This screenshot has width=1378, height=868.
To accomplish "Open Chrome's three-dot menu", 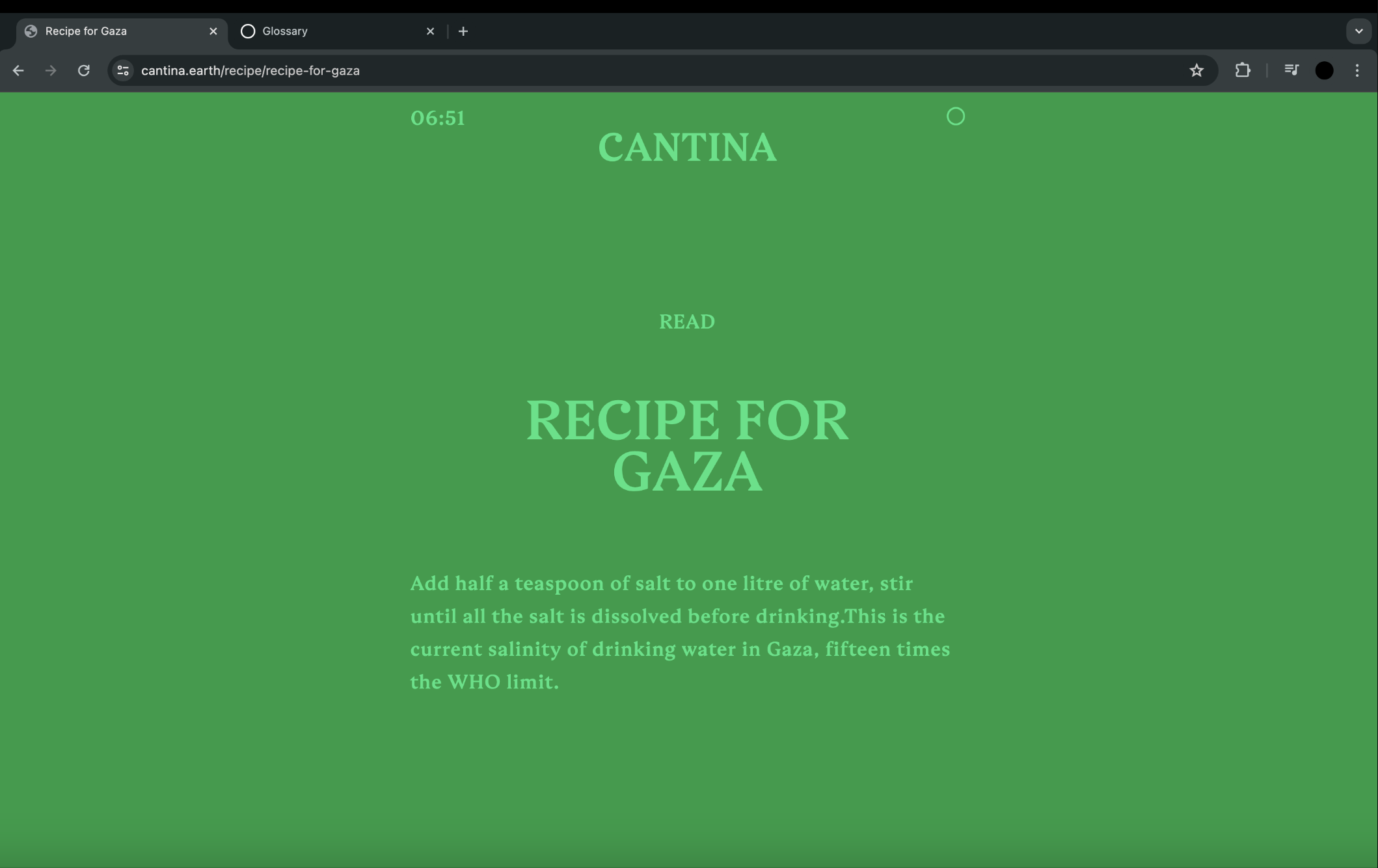I will click(x=1357, y=70).
